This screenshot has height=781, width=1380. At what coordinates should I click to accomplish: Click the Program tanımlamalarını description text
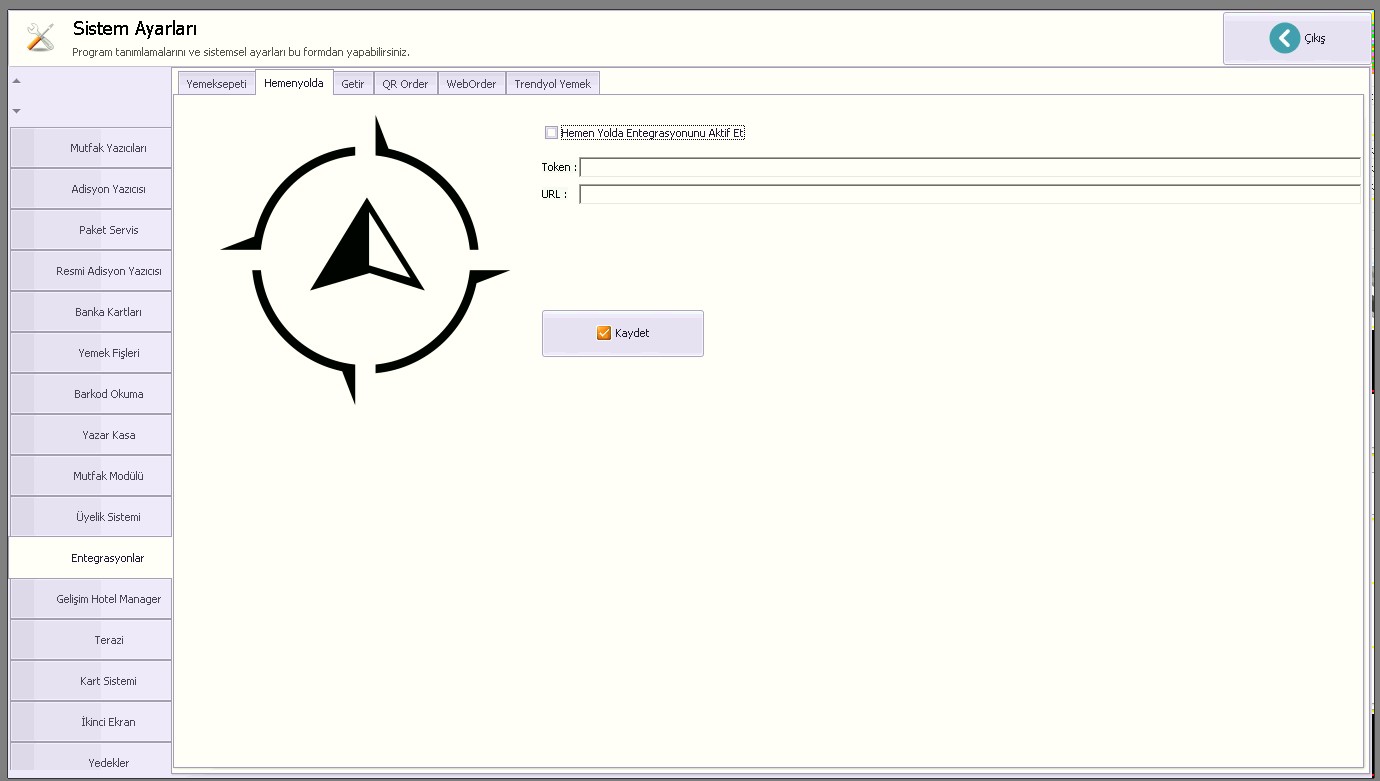pyautogui.click(x=241, y=52)
